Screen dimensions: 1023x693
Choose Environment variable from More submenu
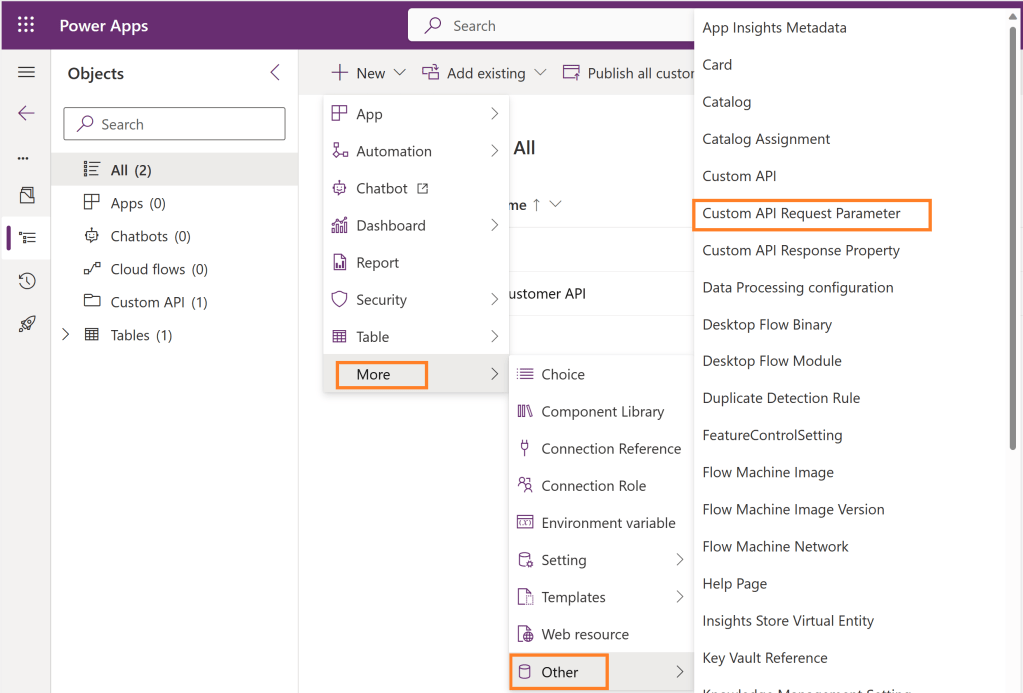tap(608, 523)
